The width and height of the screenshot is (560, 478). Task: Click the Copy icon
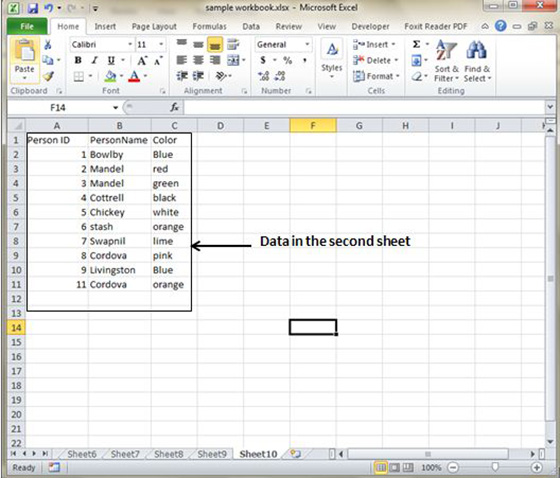(48, 60)
